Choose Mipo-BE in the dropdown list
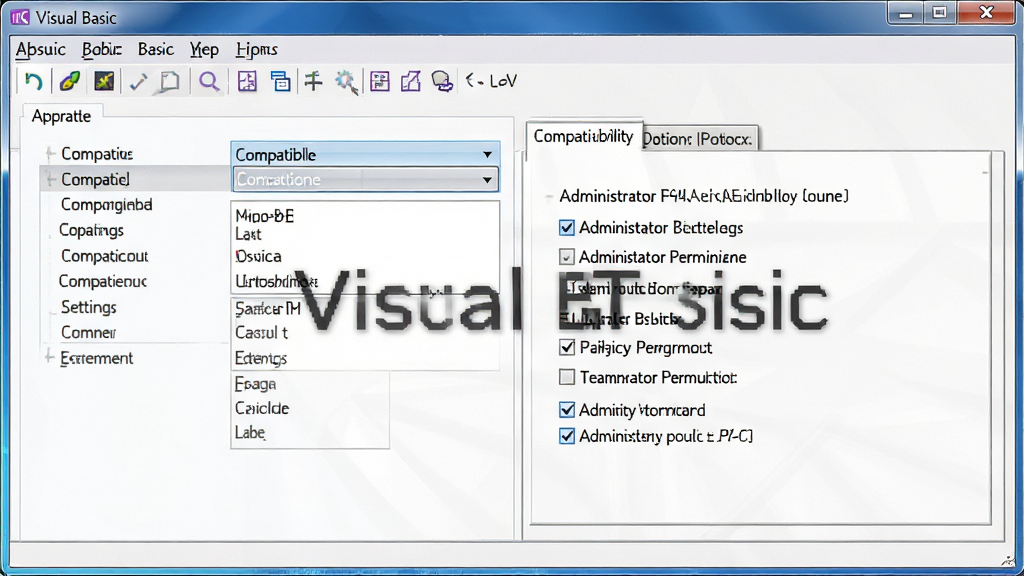The height and width of the screenshot is (576, 1024). click(264, 216)
